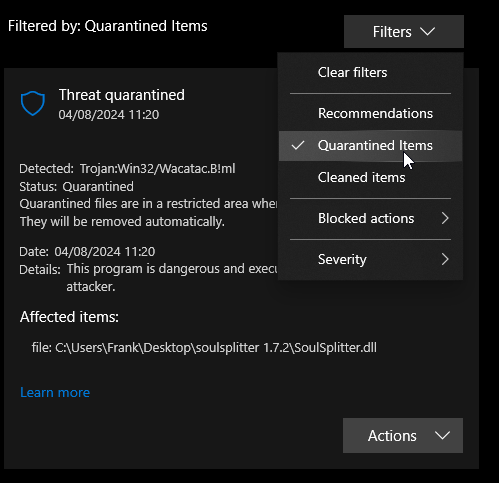Click the Trojan:Win32/Wacatac.B!ml detection name
Image resolution: width=499 pixels, height=483 pixels.
[157, 169]
